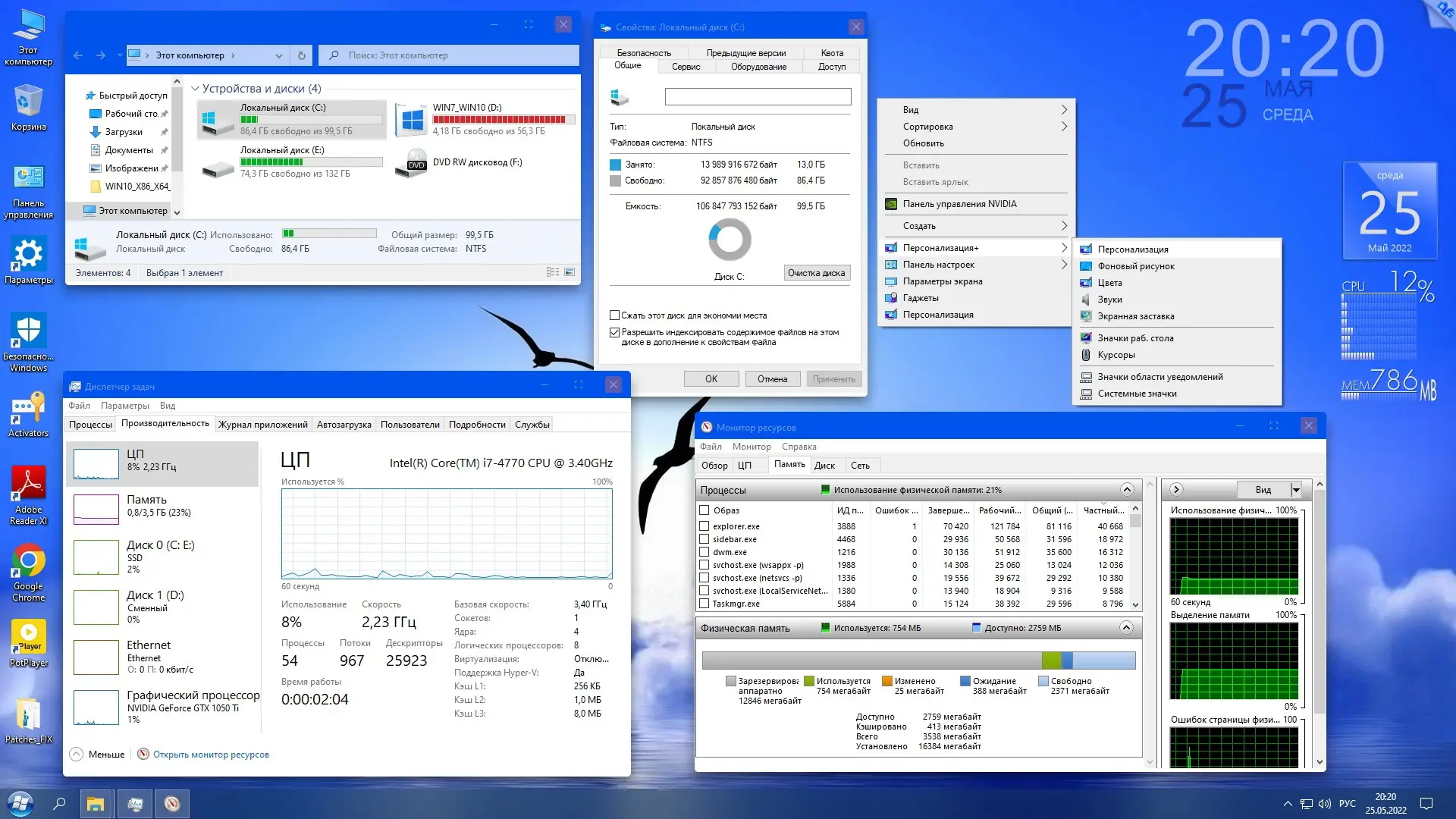This screenshot has width=1456, height=819.
Task: Check the explorer.exe process checkbox
Action: click(x=704, y=526)
